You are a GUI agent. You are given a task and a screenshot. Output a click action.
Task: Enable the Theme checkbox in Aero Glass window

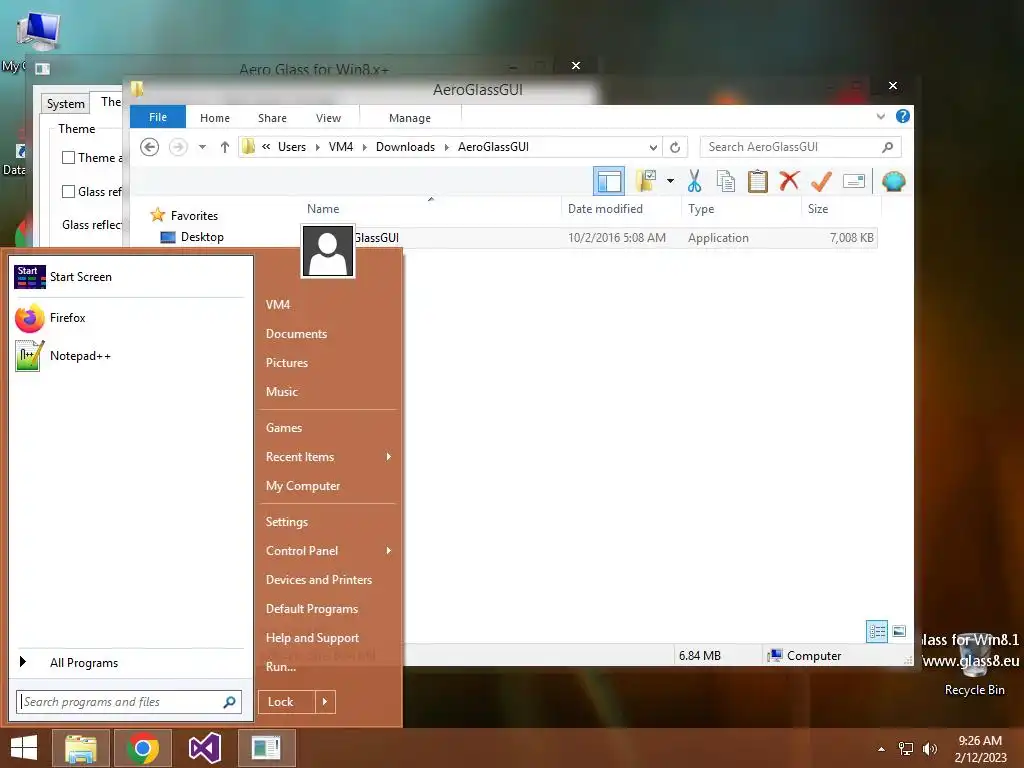coord(68,157)
